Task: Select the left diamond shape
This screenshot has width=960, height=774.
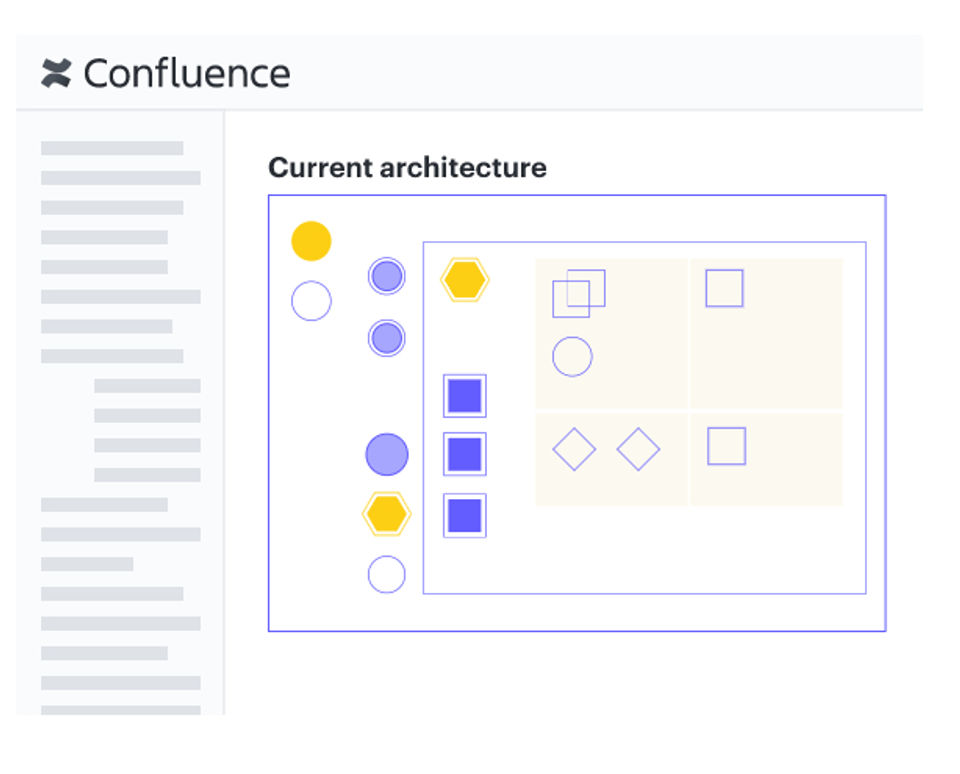Action: coord(574,449)
